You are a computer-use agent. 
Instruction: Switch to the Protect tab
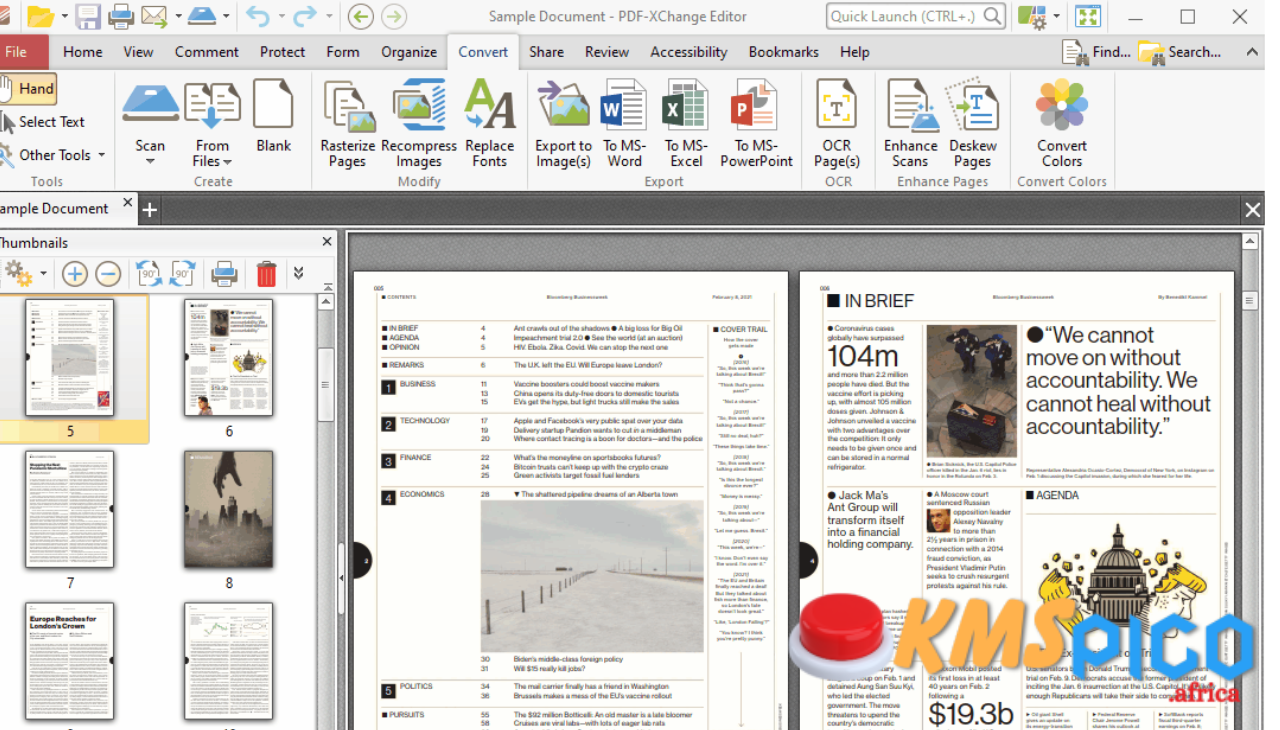pyautogui.click(x=283, y=52)
